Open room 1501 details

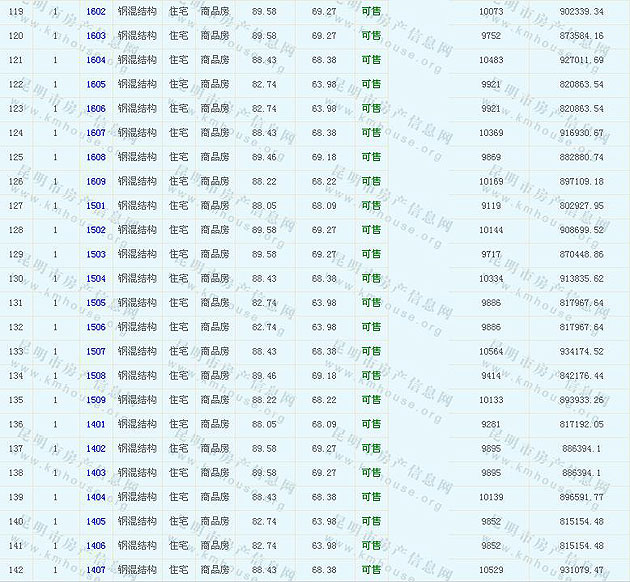pos(96,206)
